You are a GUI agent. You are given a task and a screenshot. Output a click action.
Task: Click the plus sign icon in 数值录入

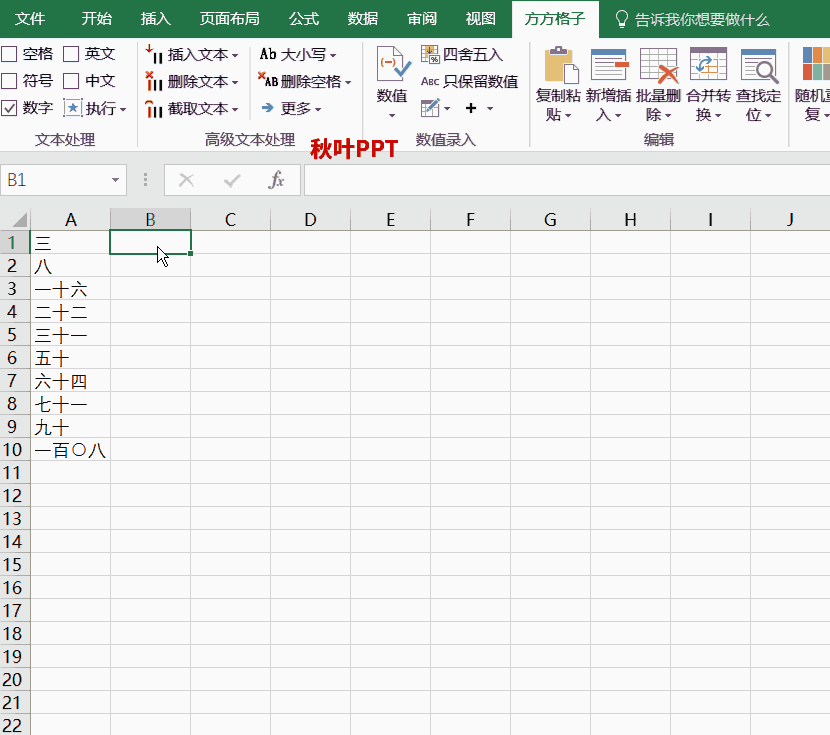point(471,108)
